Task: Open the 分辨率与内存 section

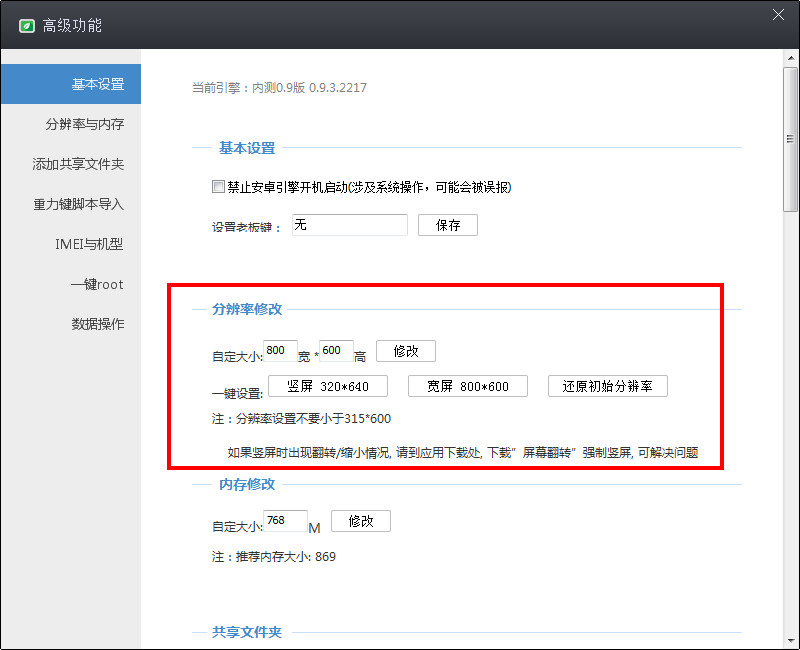Action: point(85,124)
